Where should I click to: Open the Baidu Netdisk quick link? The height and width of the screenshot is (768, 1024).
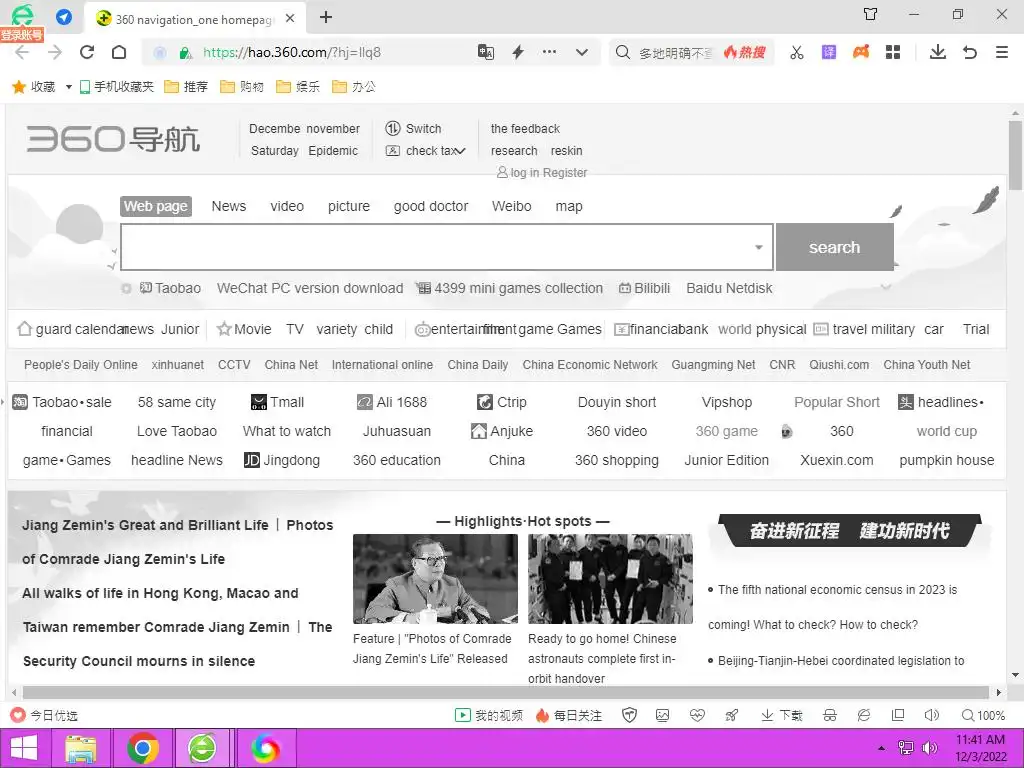pos(729,288)
